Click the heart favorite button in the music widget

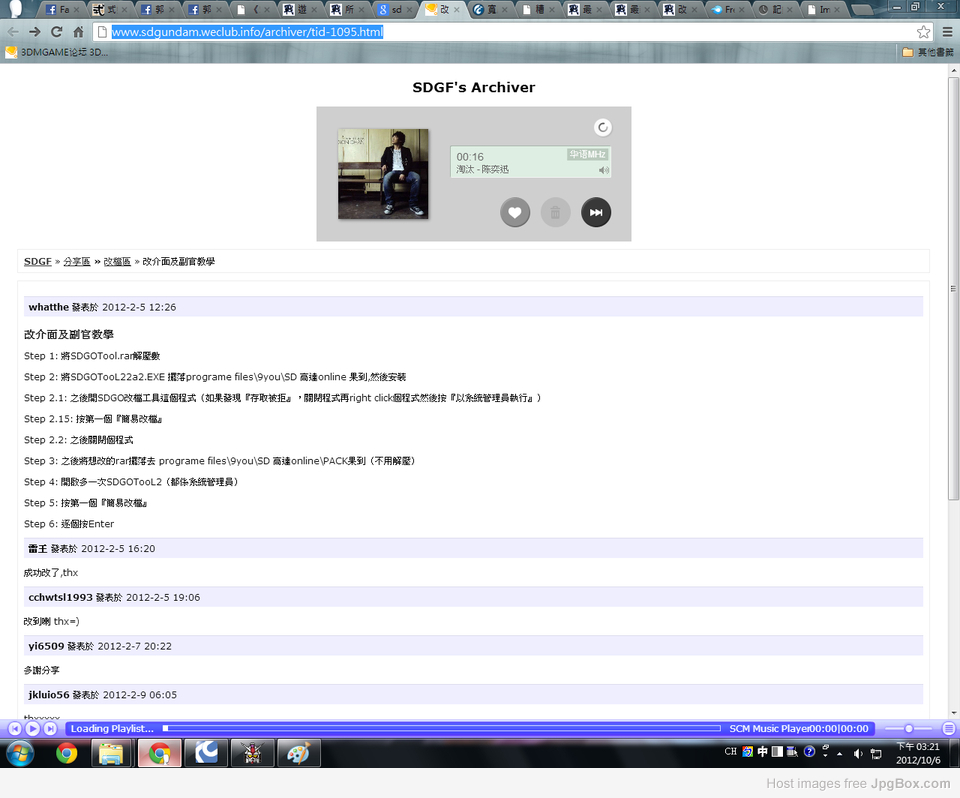coord(515,212)
